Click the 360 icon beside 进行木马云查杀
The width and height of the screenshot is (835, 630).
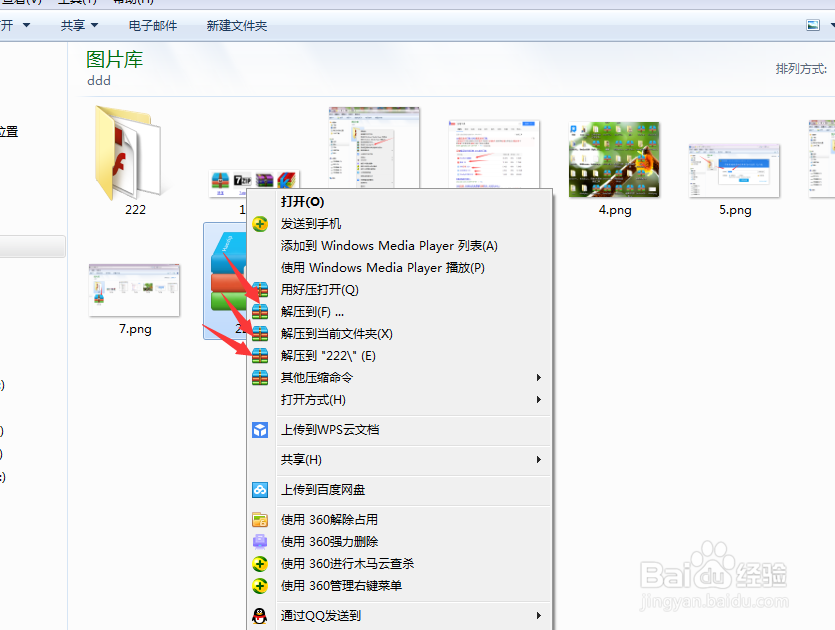coord(260,563)
